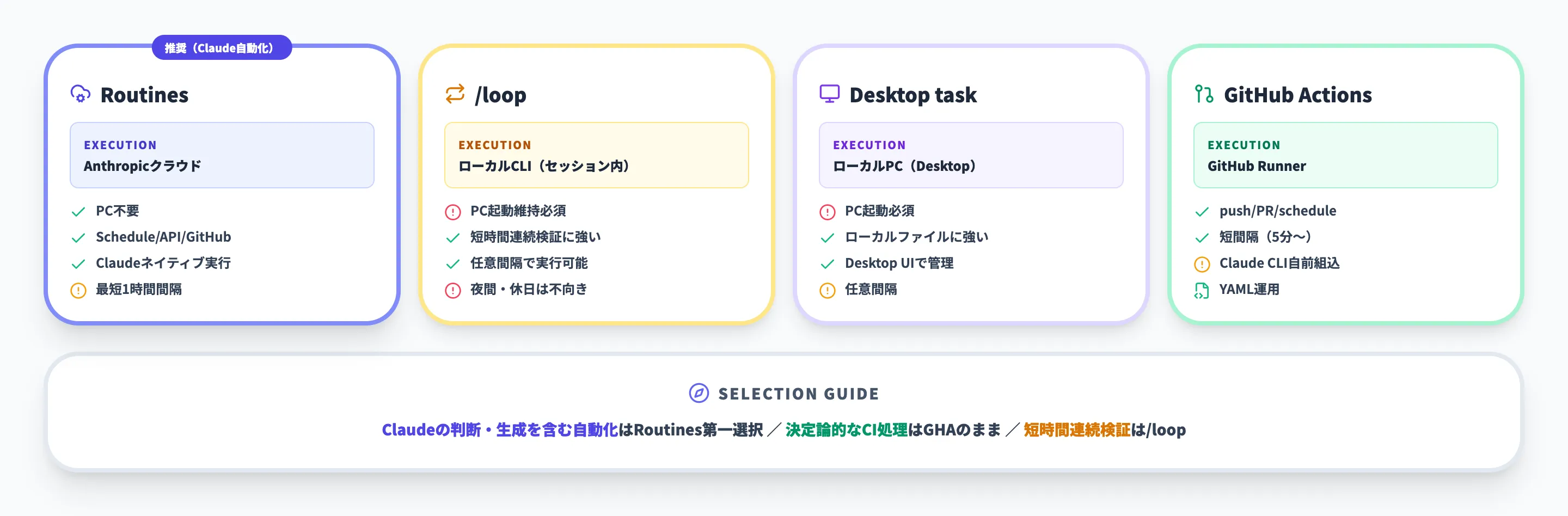Viewport: 1568px width, 516px height.
Task: Click the compass icon beside SELECTION GUIDE
Action: (x=699, y=394)
